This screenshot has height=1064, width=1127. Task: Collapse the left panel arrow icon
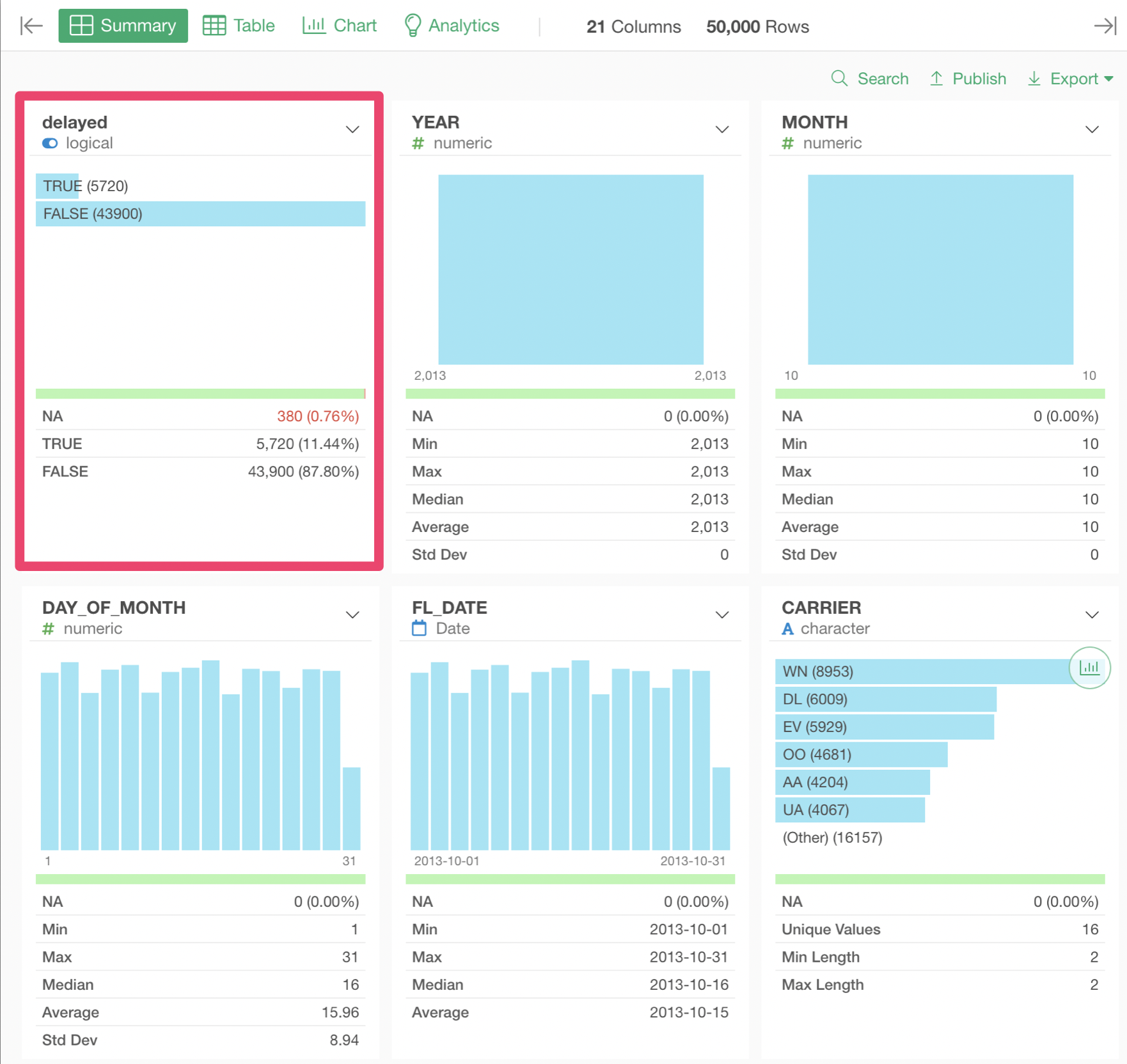tap(31, 26)
